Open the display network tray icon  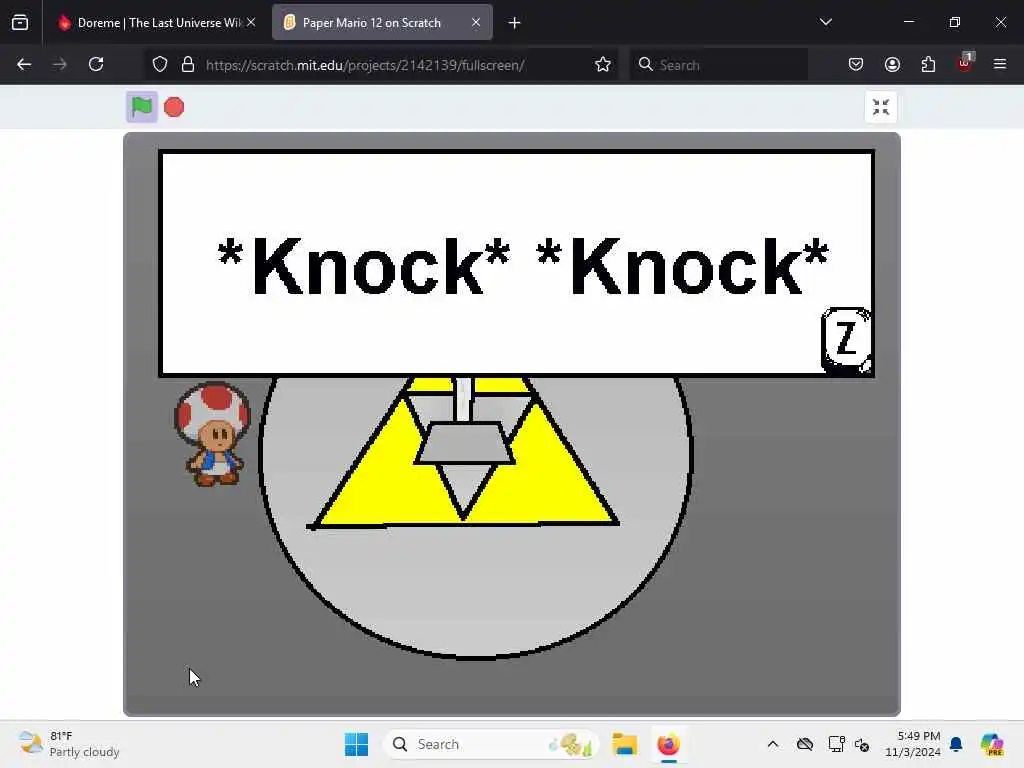pos(836,744)
